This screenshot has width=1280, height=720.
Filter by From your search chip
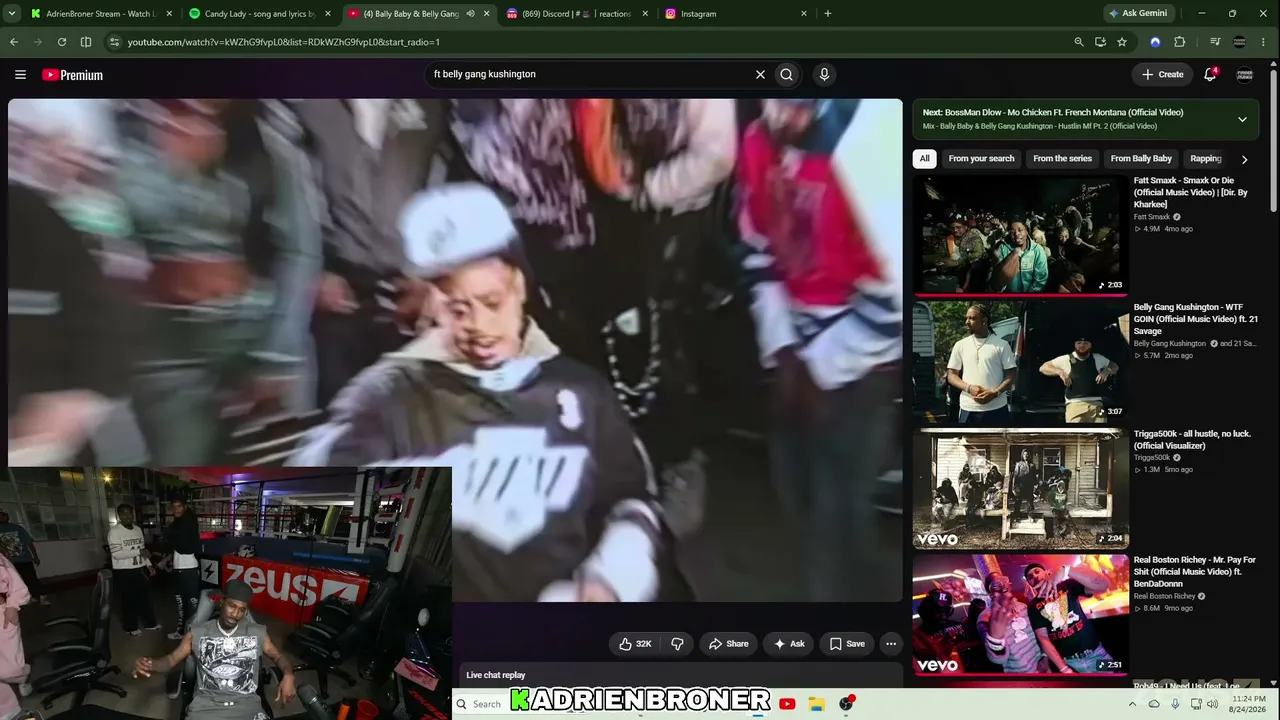(981, 159)
